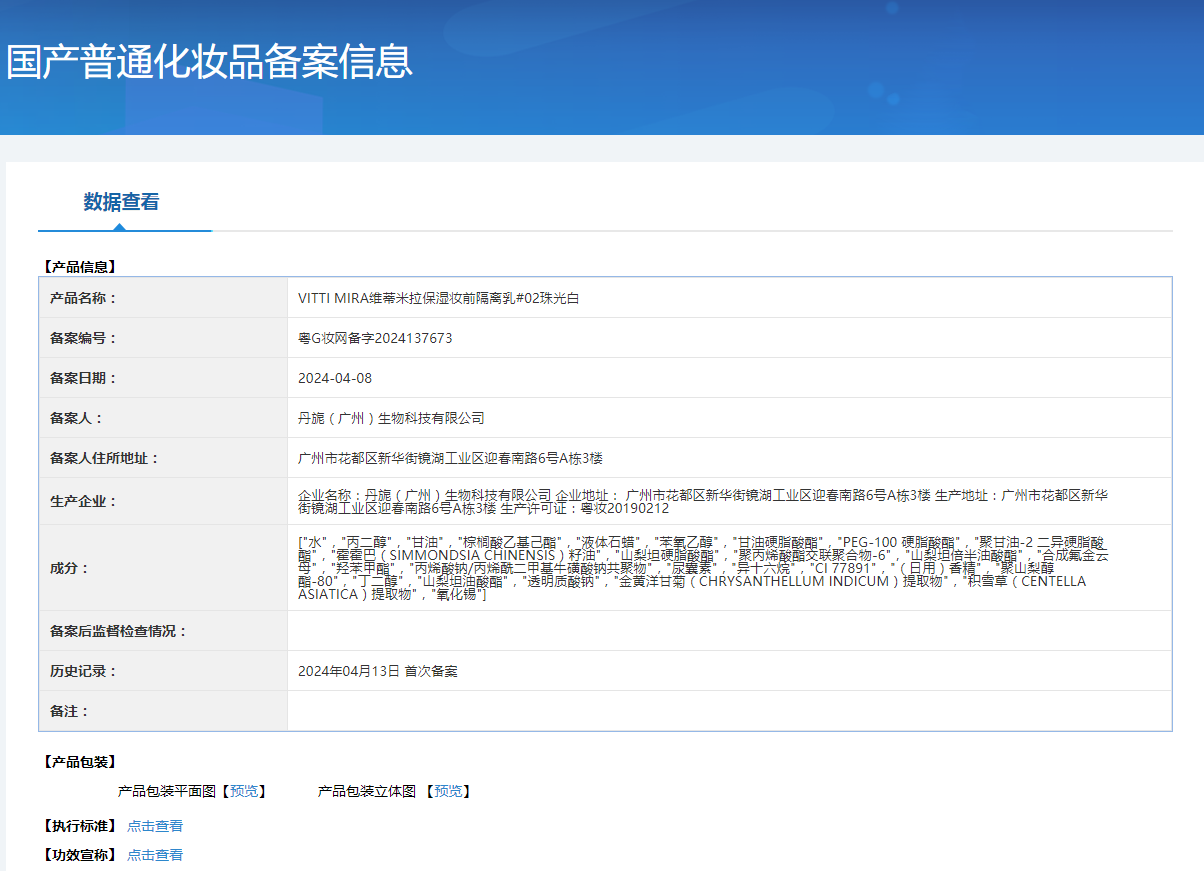
Task: Click the 生产企业 details text
Action: [702, 501]
